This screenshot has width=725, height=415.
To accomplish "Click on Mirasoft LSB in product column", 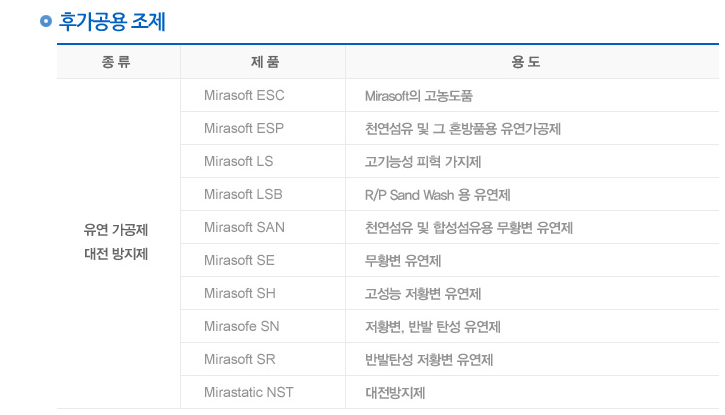I will click(x=243, y=194).
